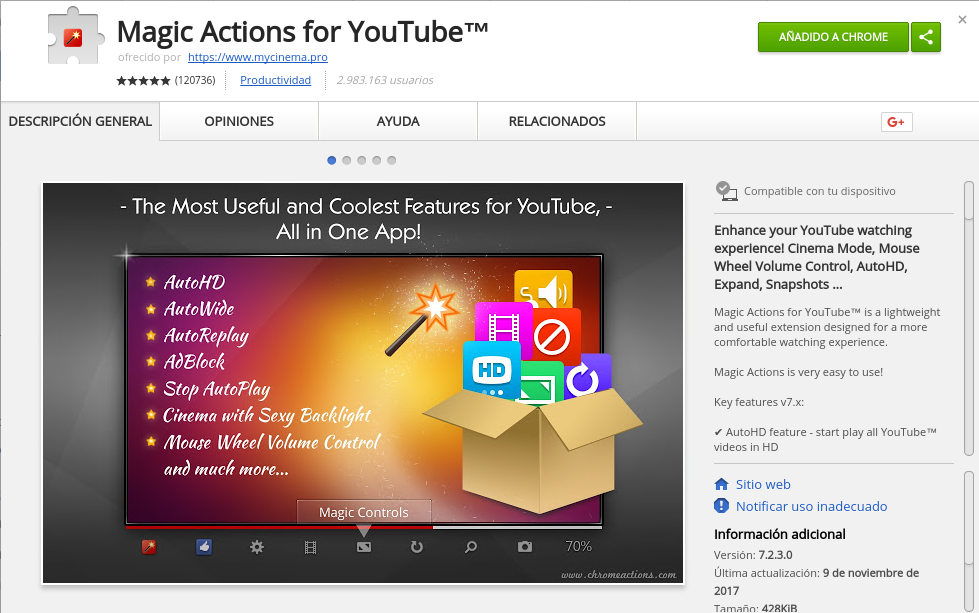Open the AYUDA tab
The height and width of the screenshot is (613, 979).
(397, 120)
